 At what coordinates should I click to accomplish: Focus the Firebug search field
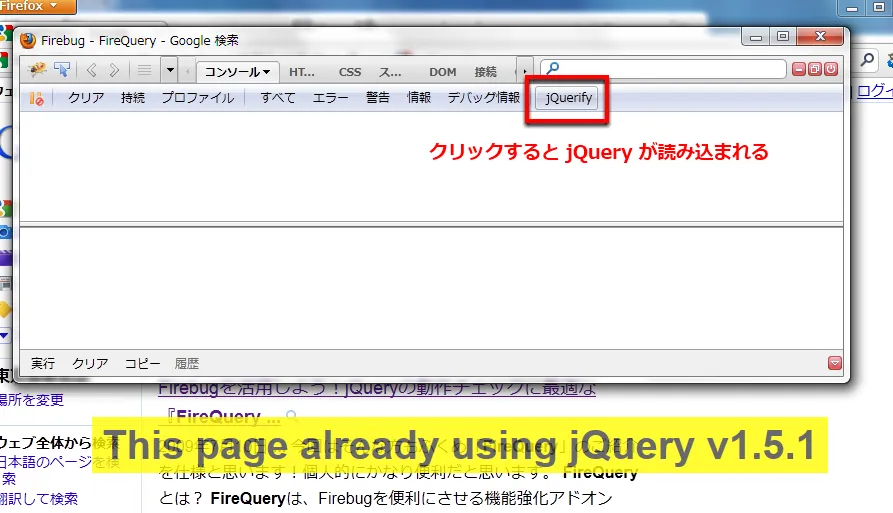pyautogui.click(x=663, y=69)
